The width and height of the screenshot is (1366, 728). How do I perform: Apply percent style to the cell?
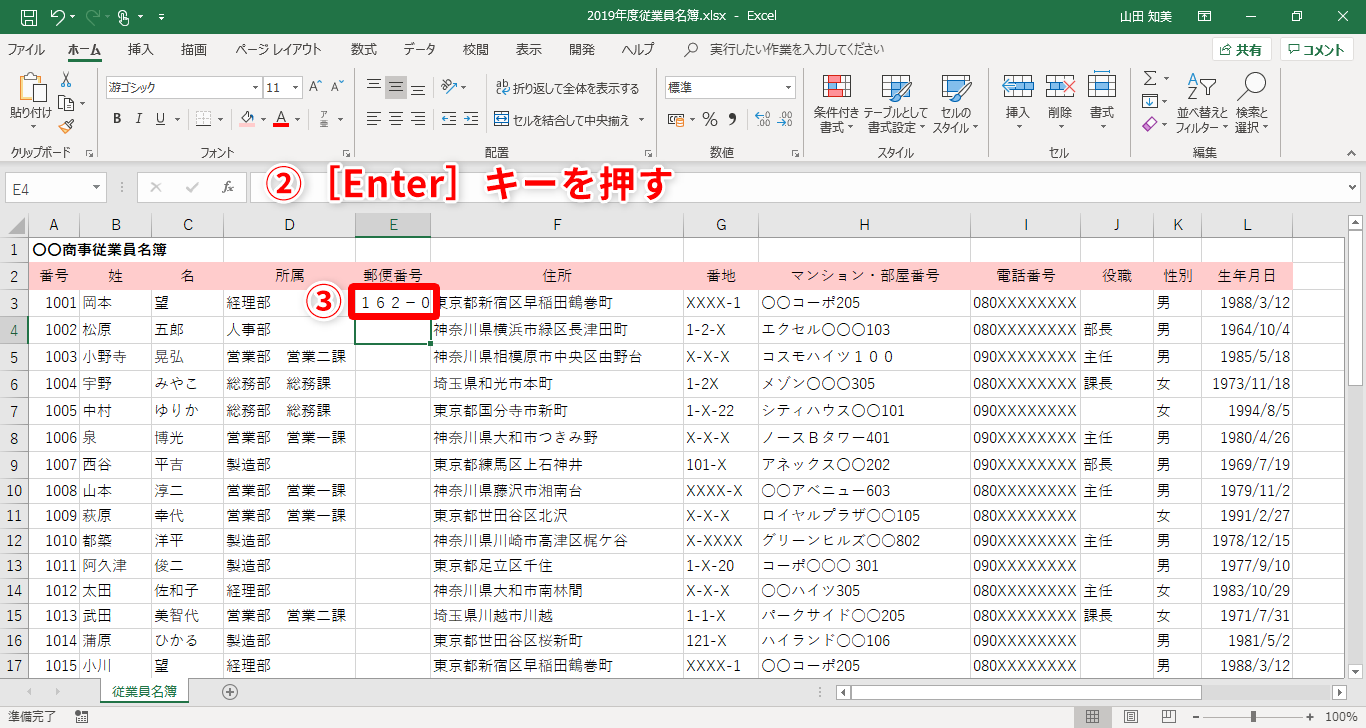(x=710, y=119)
